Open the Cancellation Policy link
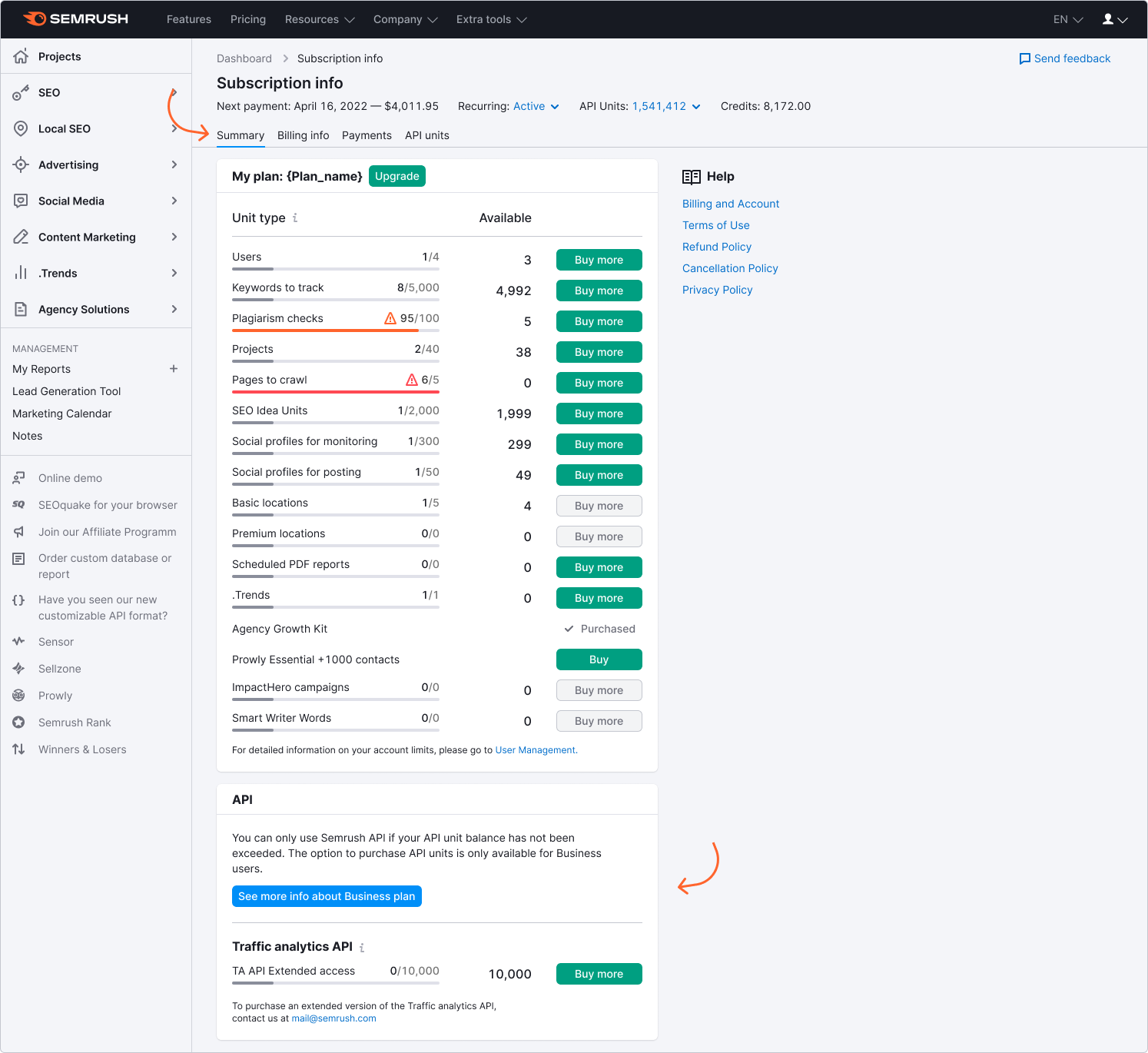The height and width of the screenshot is (1053, 1148). pyautogui.click(x=730, y=268)
